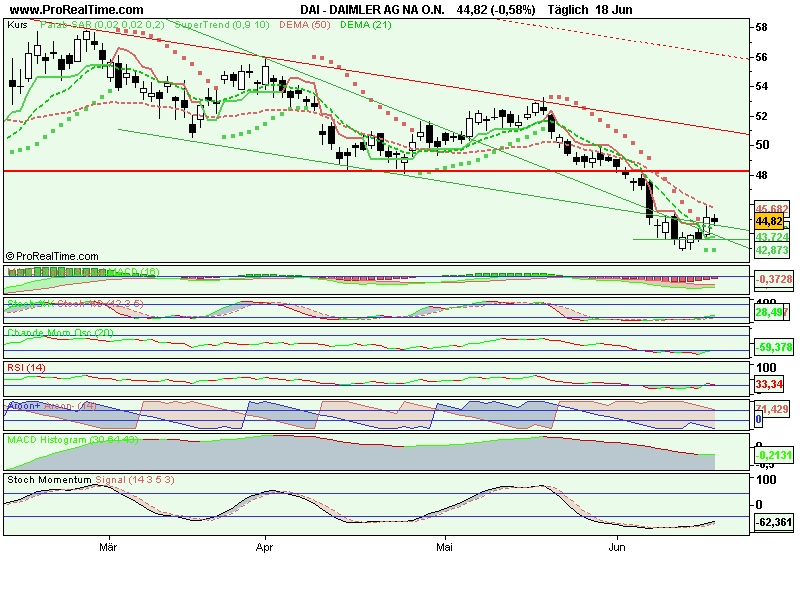Click the DEMA (21) legend label
The height and width of the screenshot is (600, 800).
tap(366, 24)
